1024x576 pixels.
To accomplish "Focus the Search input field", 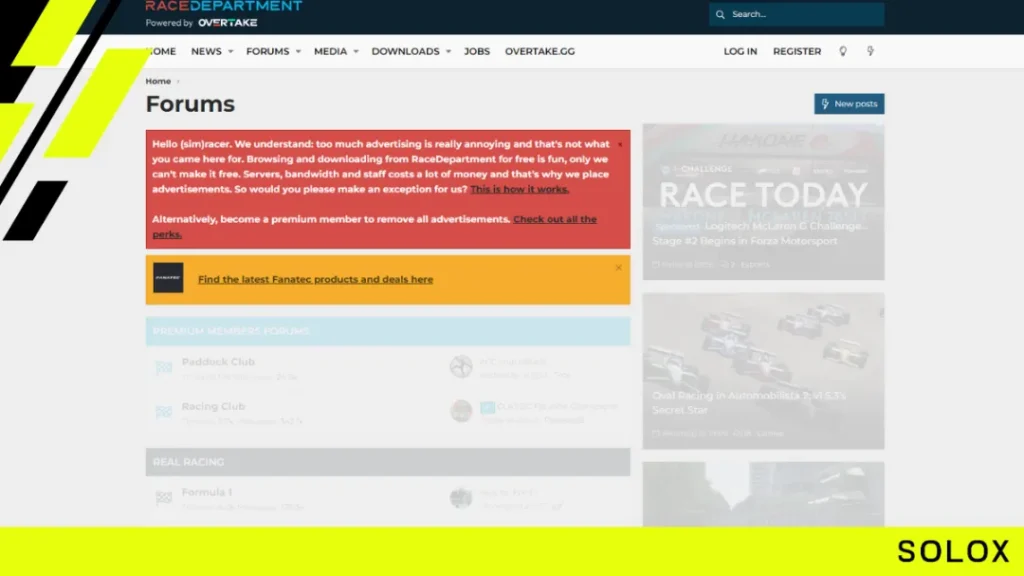I will 797,14.
